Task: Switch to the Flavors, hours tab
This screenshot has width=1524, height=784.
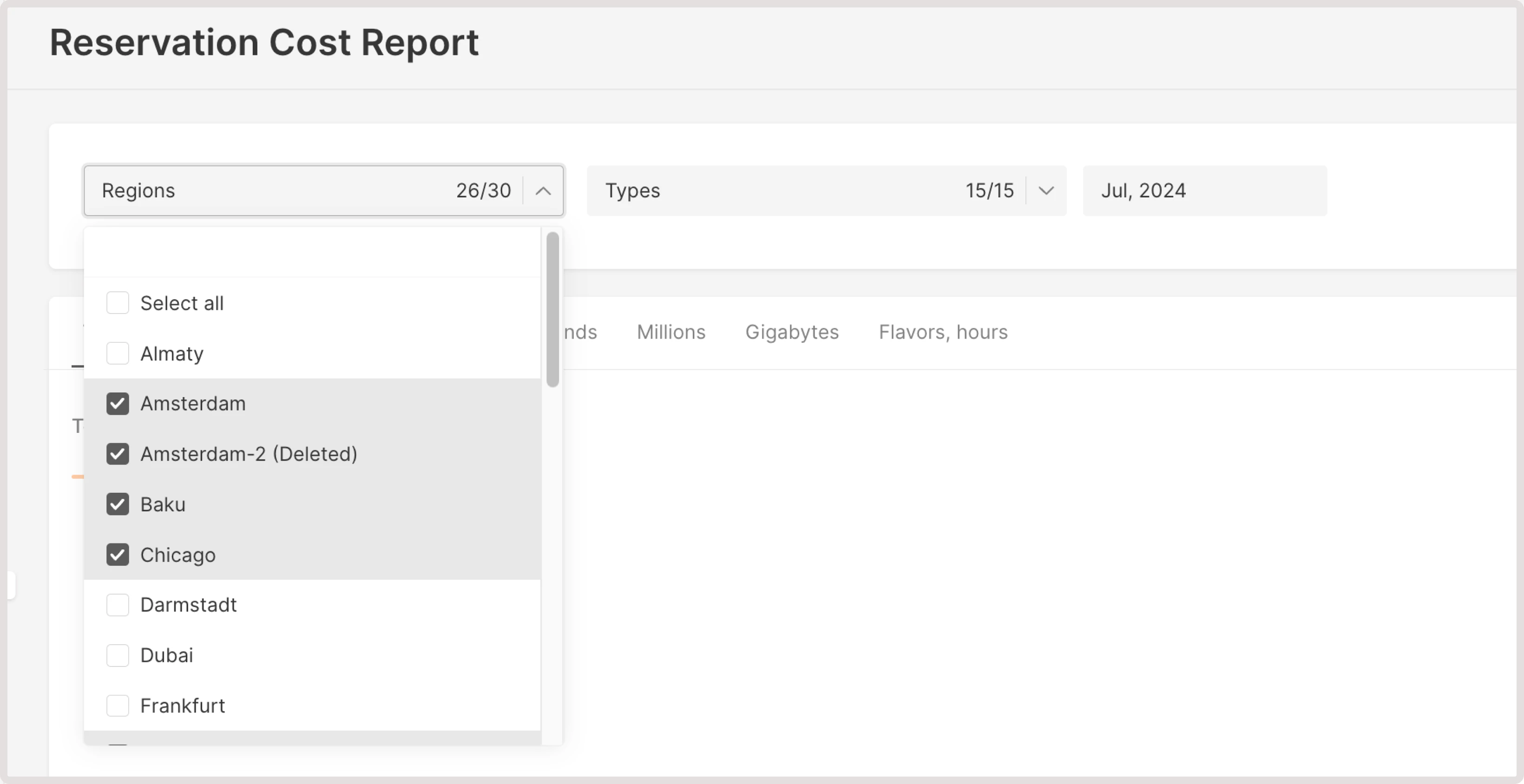Action: click(x=942, y=332)
